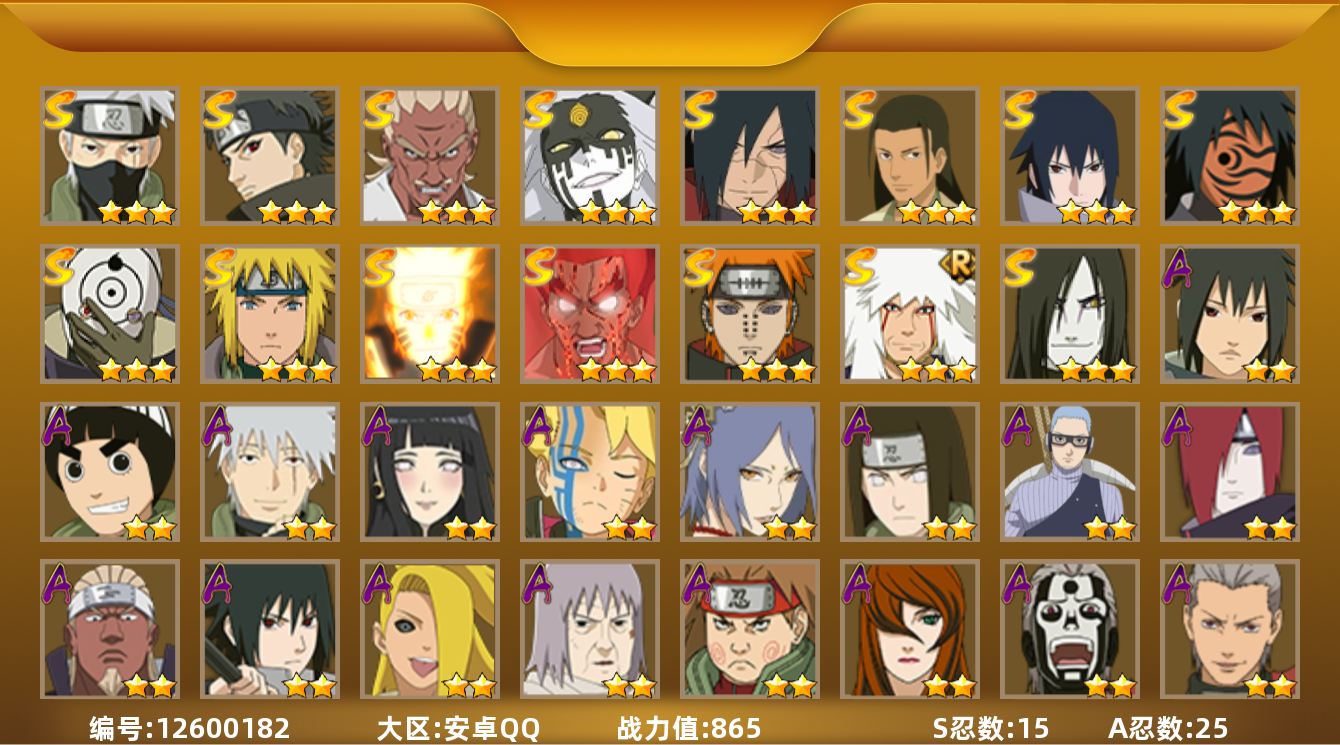This screenshot has height=745, width=1340.
Task: Click the S忍数:15 counter
Action: pos(991,728)
